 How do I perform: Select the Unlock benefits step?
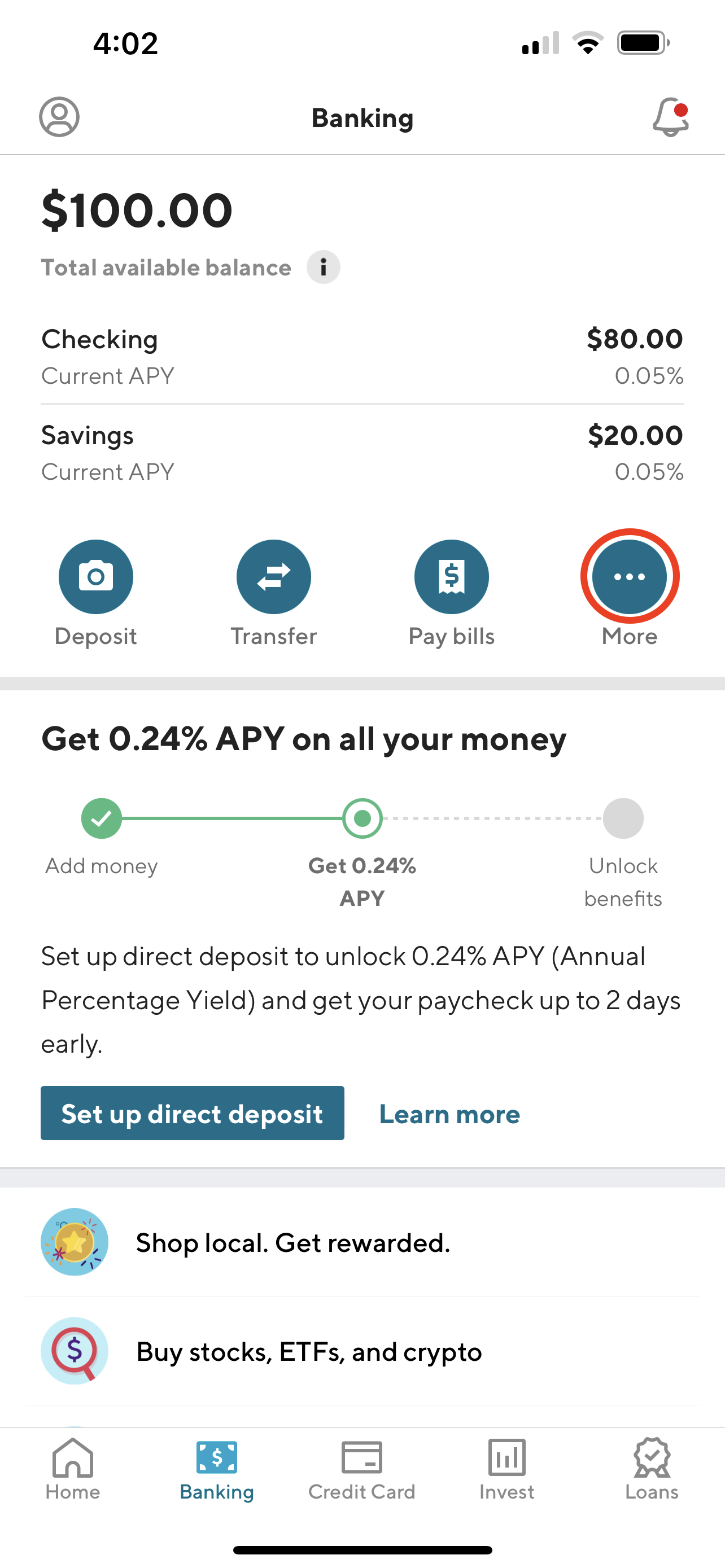point(623,818)
